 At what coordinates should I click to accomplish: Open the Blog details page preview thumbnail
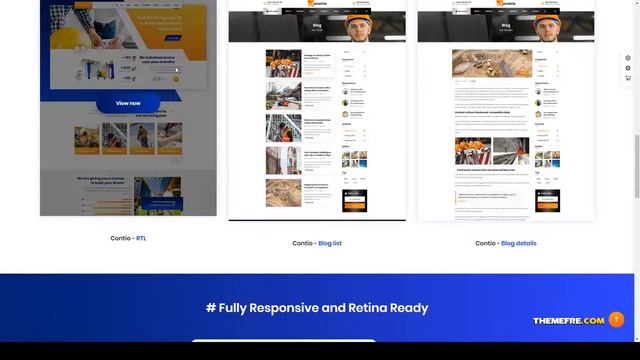click(x=506, y=110)
